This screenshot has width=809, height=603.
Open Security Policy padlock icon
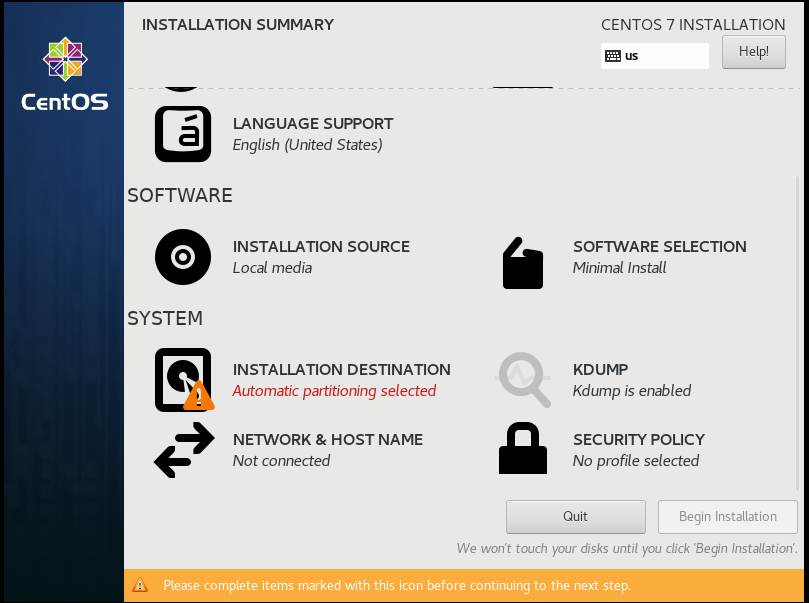pos(522,448)
